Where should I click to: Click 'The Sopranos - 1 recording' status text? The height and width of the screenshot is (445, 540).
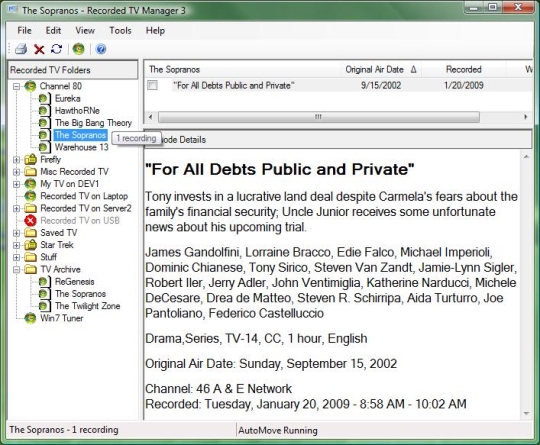tap(64, 430)
